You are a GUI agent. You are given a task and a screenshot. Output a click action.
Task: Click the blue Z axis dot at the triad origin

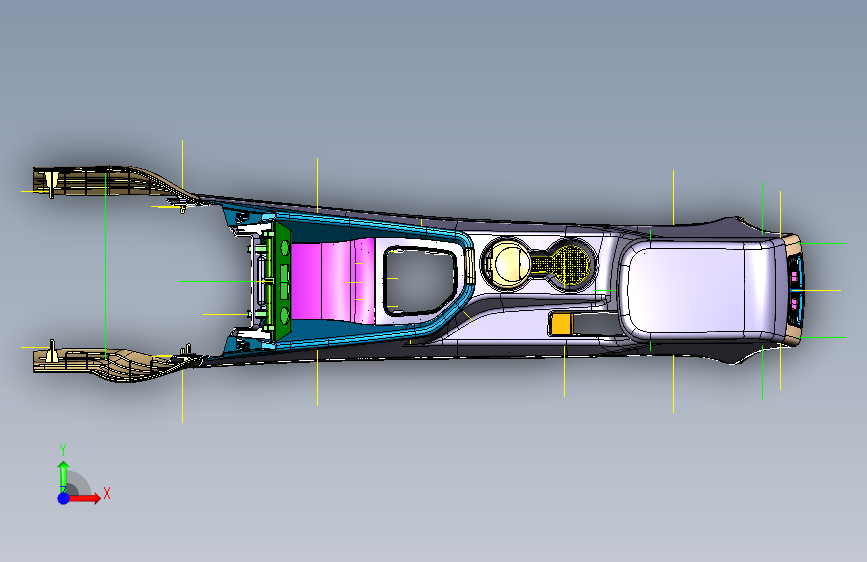pos(64,498)
